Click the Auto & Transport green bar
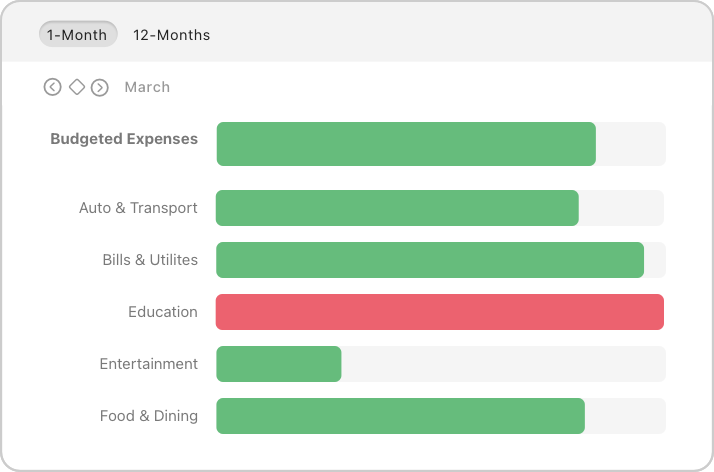The image size is (714, 472). click(x=397, y=208)
